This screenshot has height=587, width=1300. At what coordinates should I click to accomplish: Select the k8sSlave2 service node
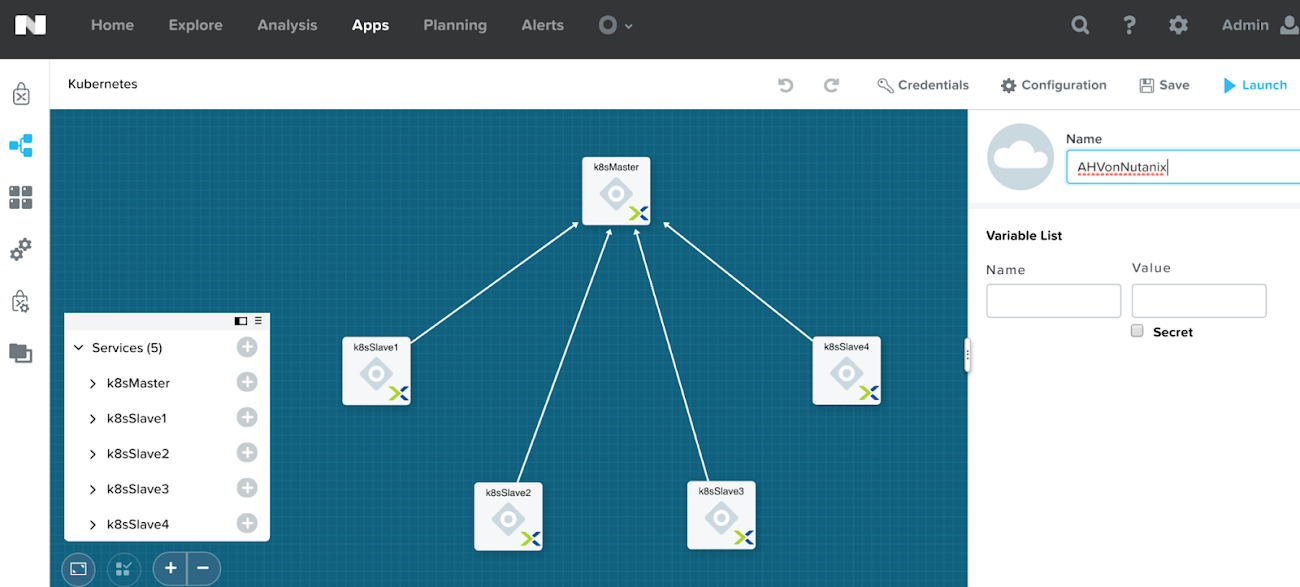coord(508,516)
